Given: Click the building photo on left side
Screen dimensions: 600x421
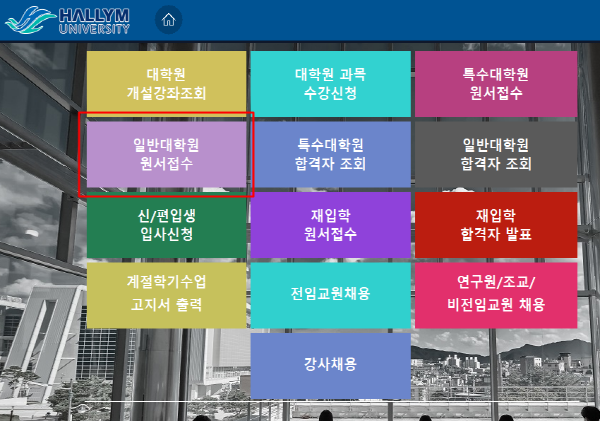Looking at the screenshot, I should pos(40,250).
